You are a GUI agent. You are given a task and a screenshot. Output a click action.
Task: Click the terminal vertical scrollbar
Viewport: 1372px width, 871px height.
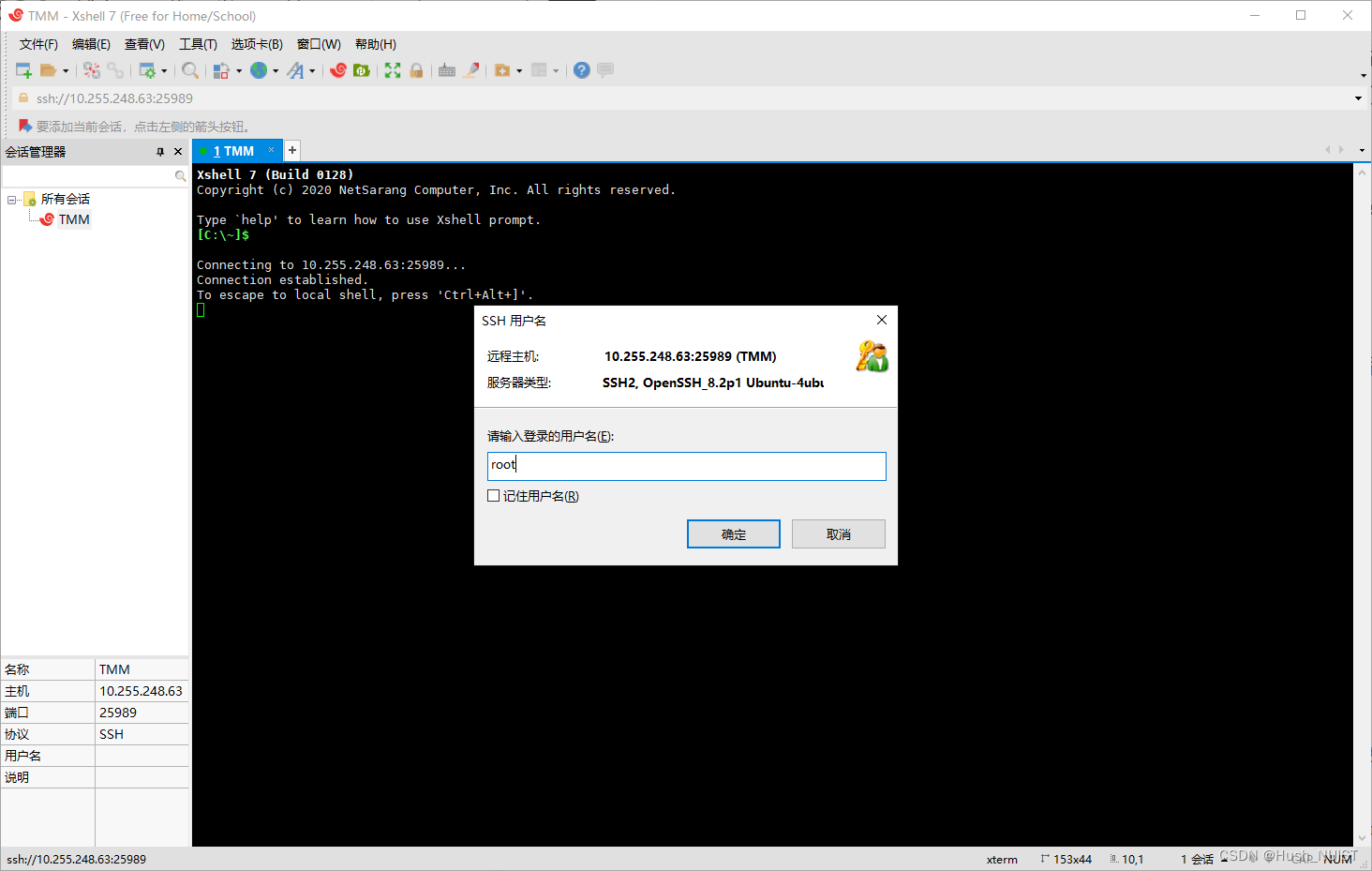coord(1363,505)
